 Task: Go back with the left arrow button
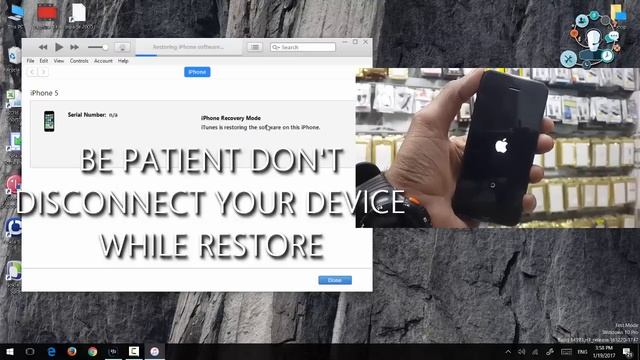pyautogui.click(x=32, y=72)
